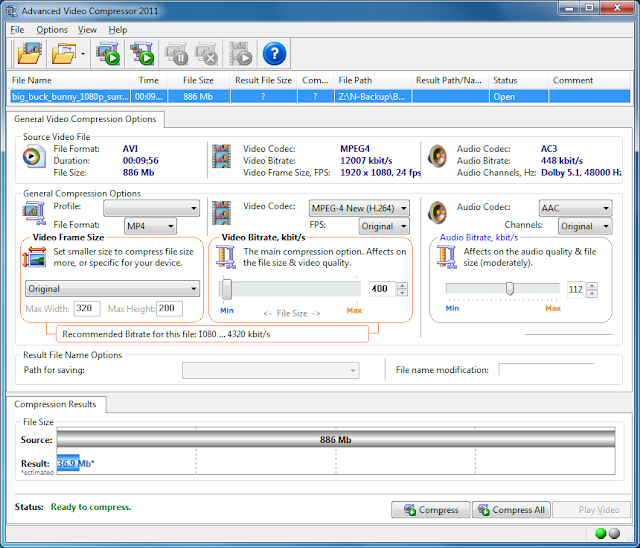The image size is (640, 548).
Task: Click the open video file toolbar icon
Action: 29,53
